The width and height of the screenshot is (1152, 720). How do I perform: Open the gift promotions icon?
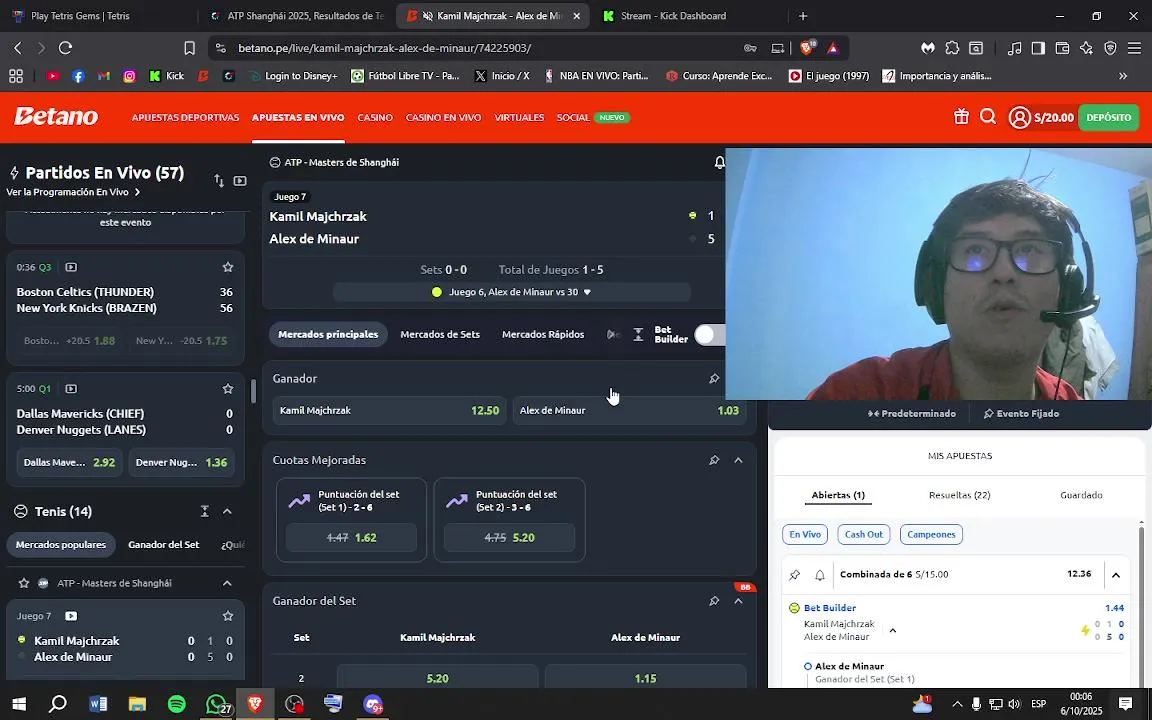click(961, 117)
